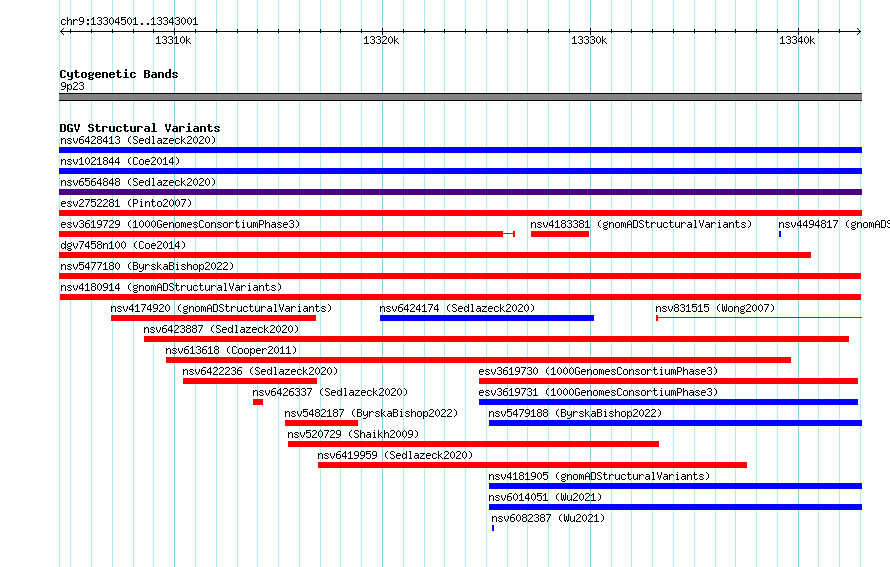Click the blue bar of nsv5479188

click(675, 423)
